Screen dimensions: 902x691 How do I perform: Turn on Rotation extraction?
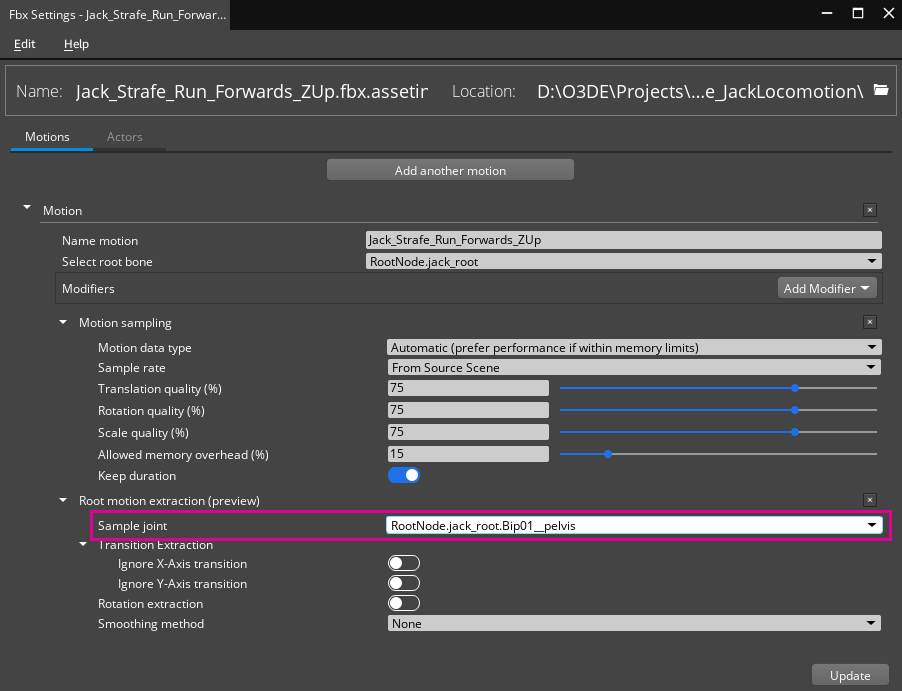pos(404,603)
